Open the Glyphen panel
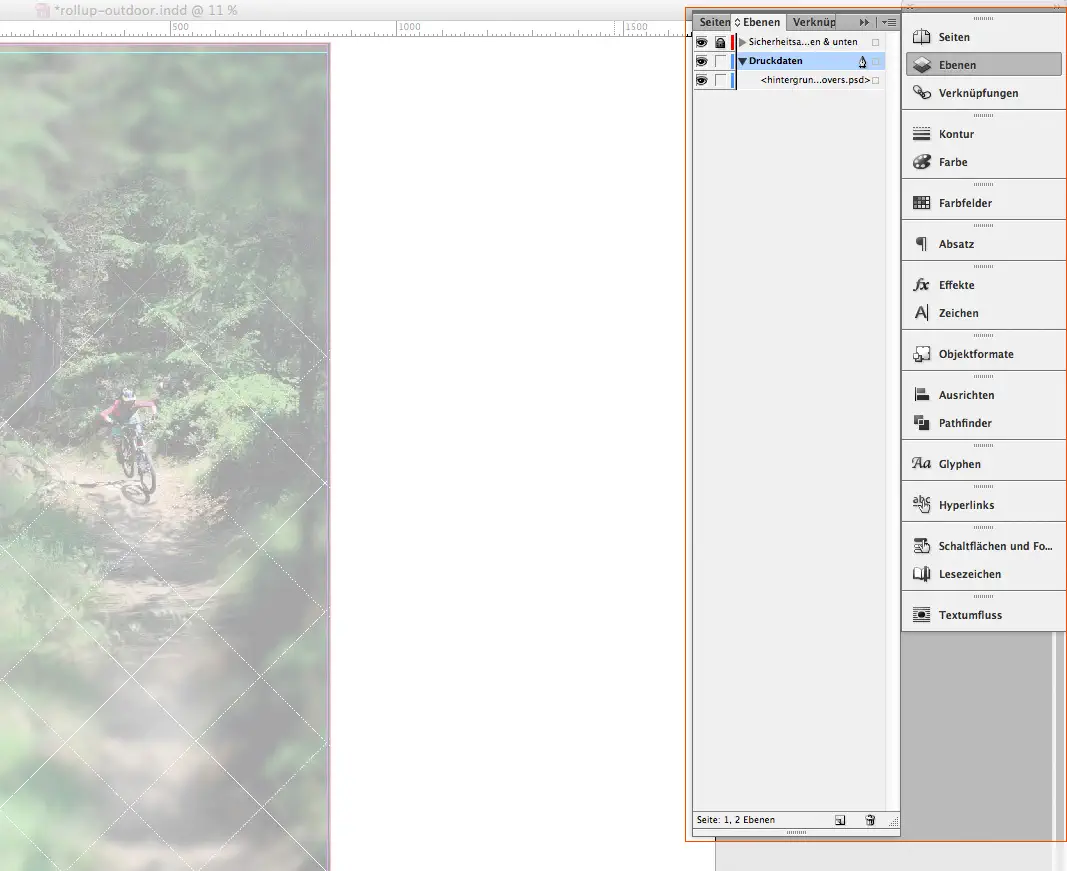The height and width of the screenshot is (871, 1067). (x=958, y=464)
